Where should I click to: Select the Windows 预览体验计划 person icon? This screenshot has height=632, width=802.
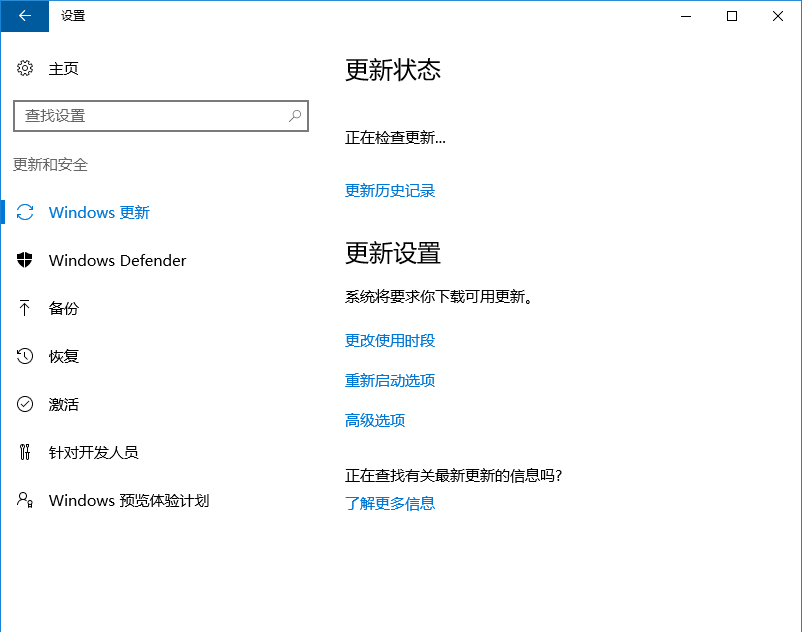[26, 500]
